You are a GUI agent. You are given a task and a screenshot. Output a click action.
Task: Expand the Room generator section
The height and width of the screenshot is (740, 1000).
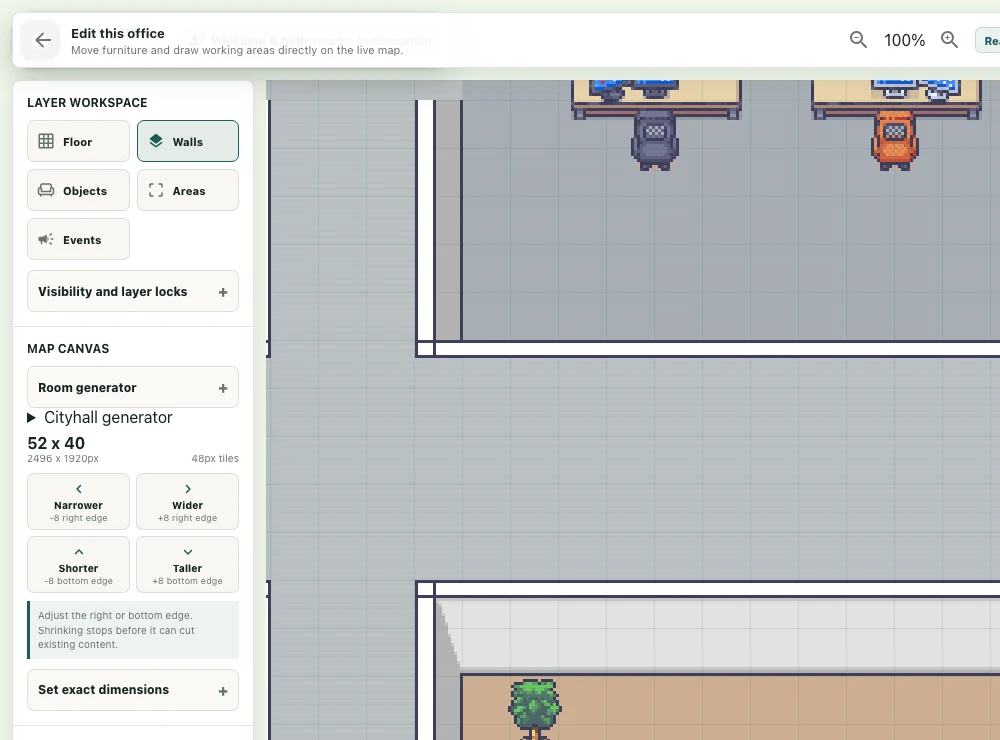coord(133,387)
